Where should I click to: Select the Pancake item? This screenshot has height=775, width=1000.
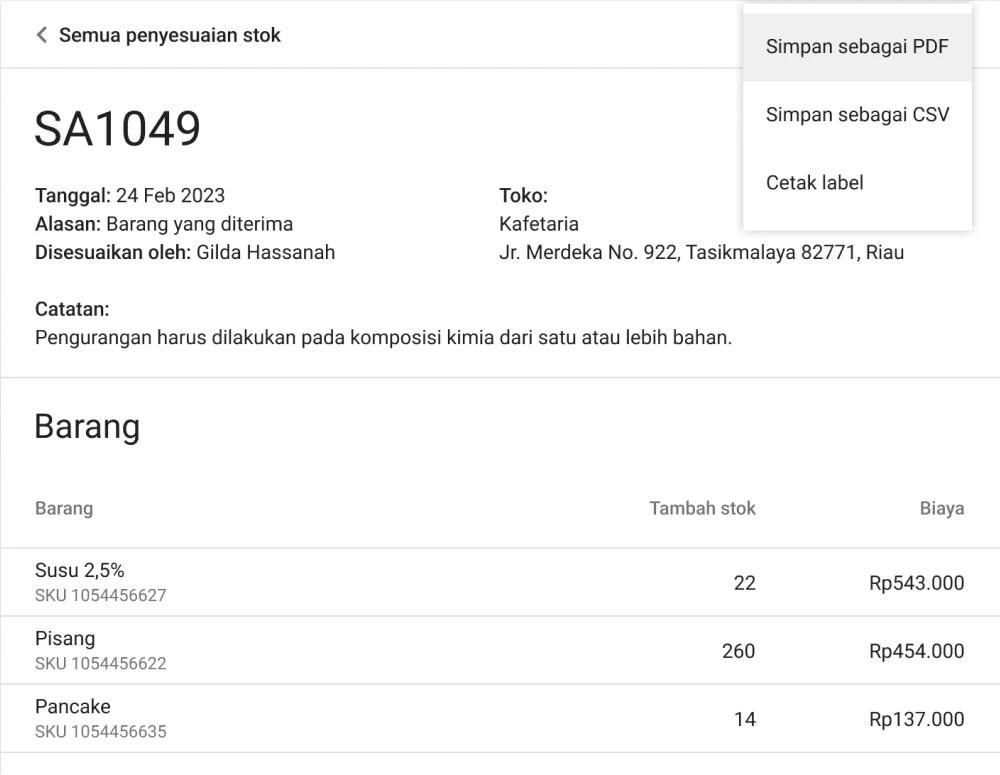click(73, 707)
